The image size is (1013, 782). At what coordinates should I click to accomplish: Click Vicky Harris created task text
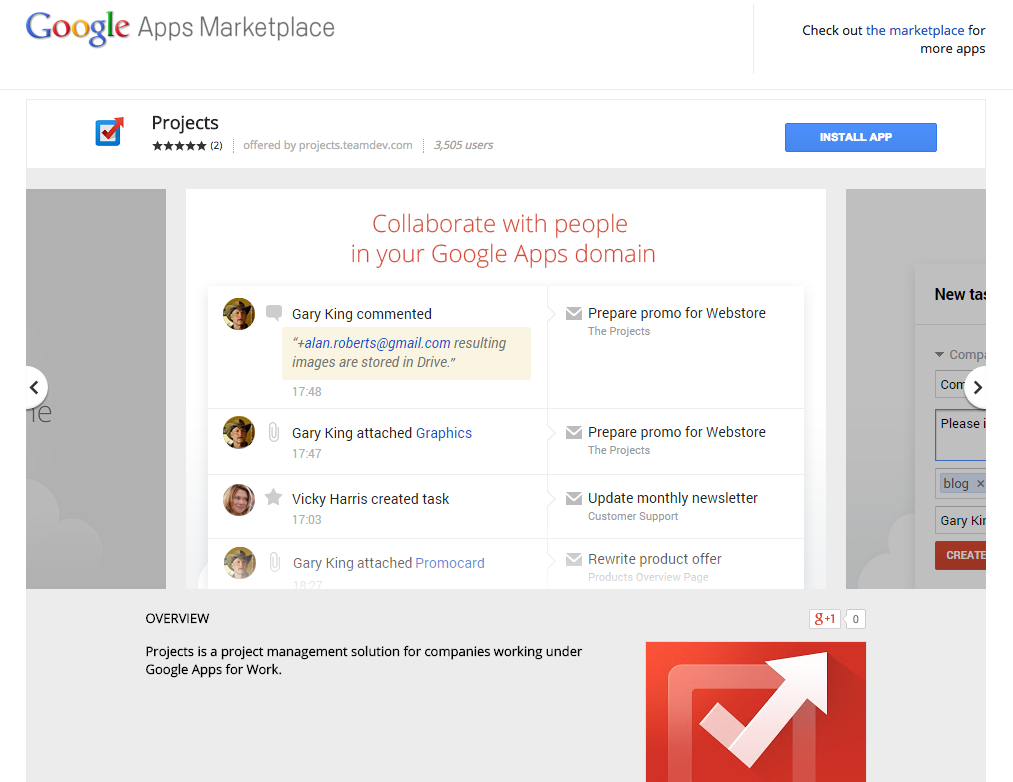click(370, 499)
